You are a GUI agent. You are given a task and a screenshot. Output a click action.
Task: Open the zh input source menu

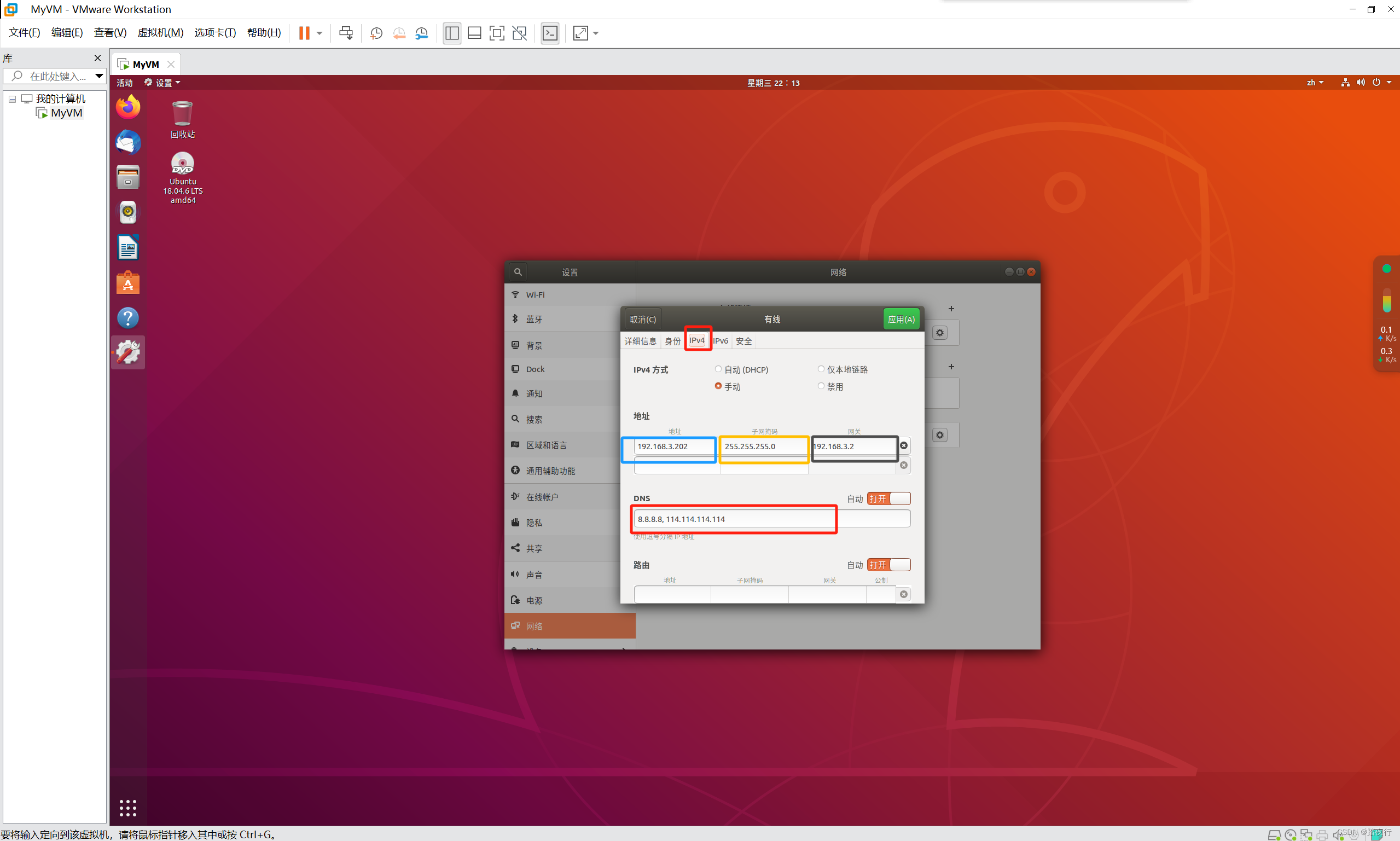[1315, 83]
